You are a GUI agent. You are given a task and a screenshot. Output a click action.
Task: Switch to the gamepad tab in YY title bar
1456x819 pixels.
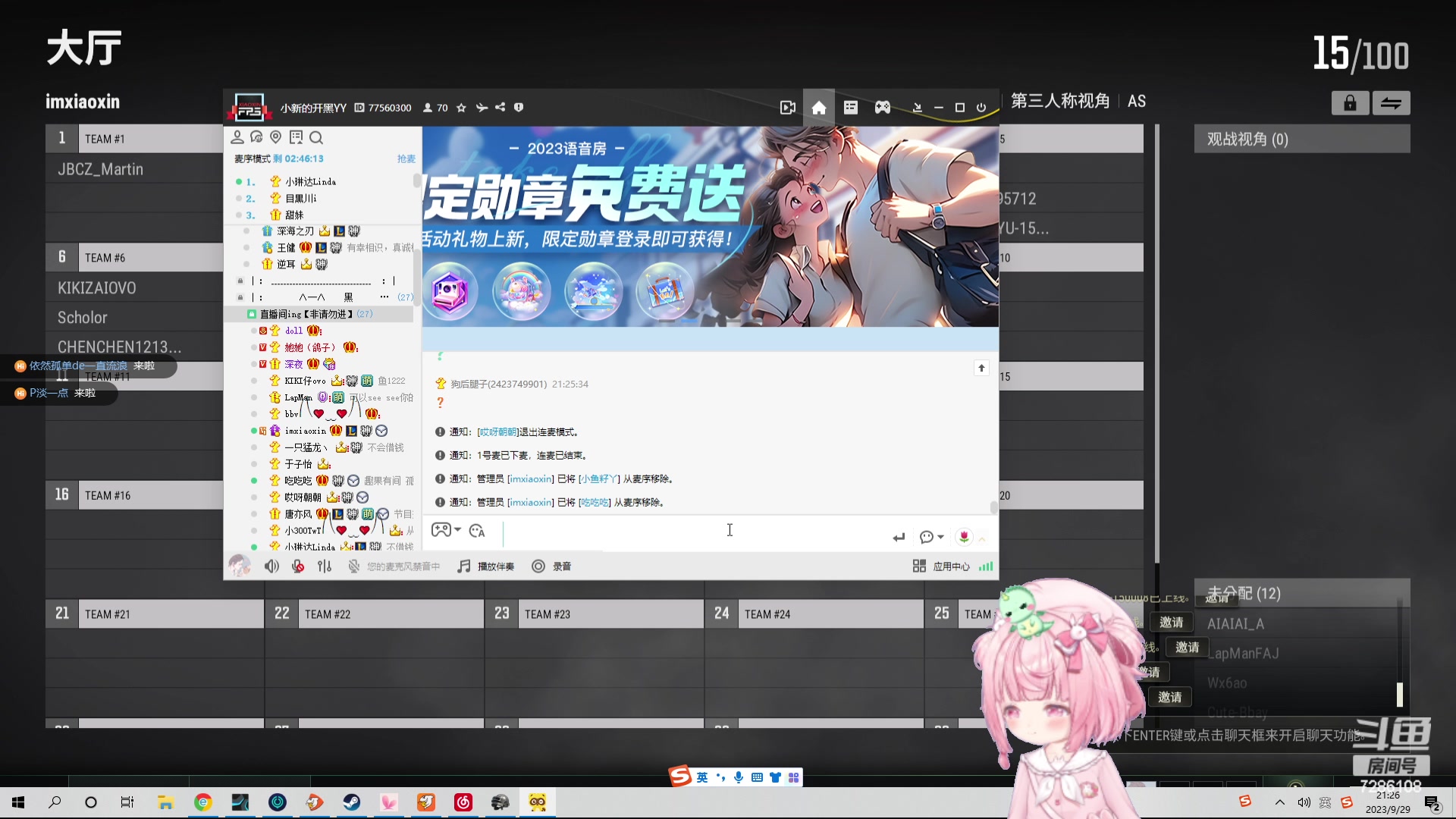[882, 107]
